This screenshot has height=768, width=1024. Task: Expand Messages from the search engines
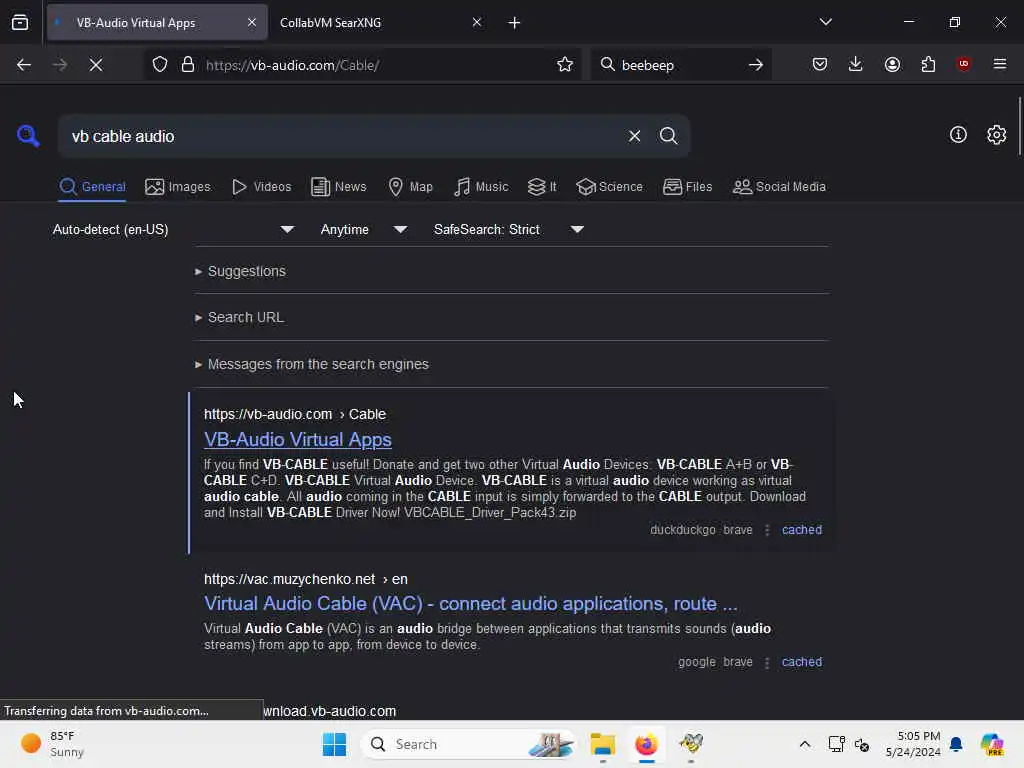pos(312,364)
